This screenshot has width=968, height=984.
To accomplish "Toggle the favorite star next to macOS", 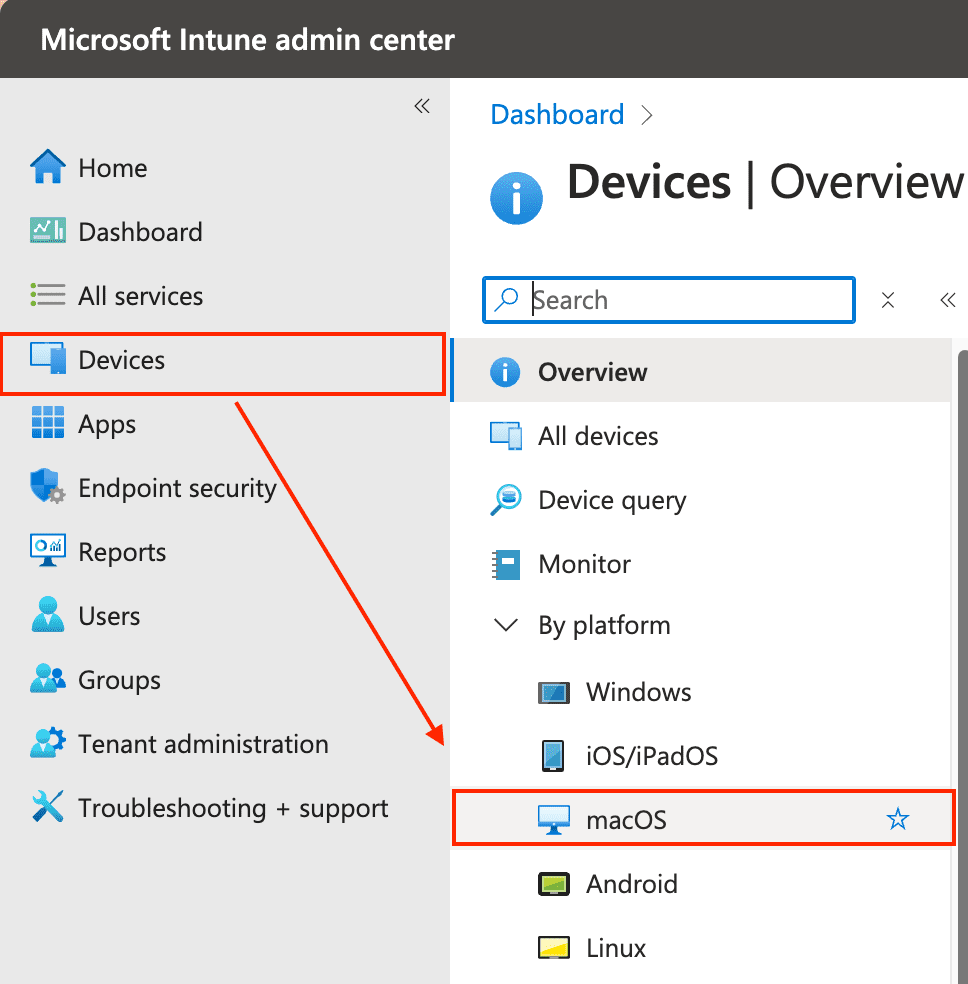I will pos(897,818).
